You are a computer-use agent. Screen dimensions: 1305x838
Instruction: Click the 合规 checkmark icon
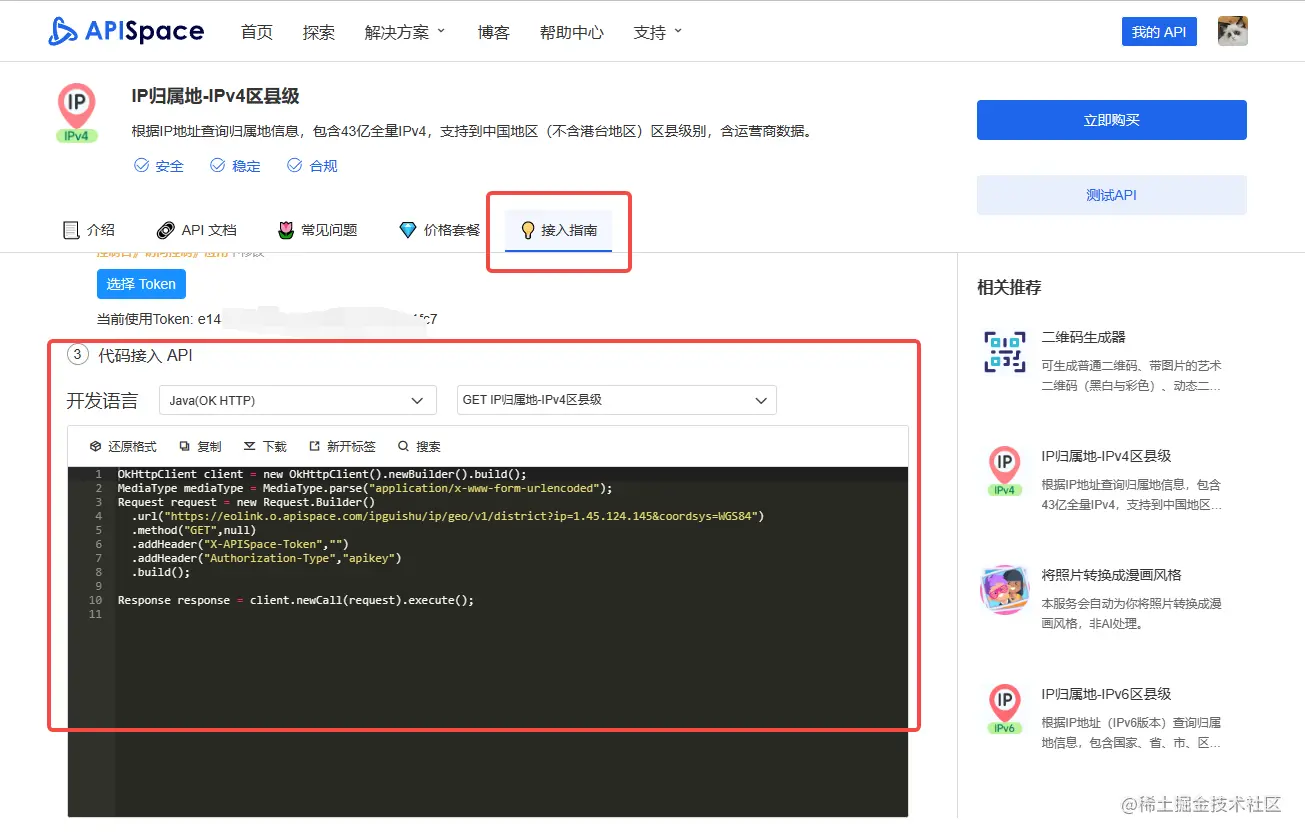[295, 165]
